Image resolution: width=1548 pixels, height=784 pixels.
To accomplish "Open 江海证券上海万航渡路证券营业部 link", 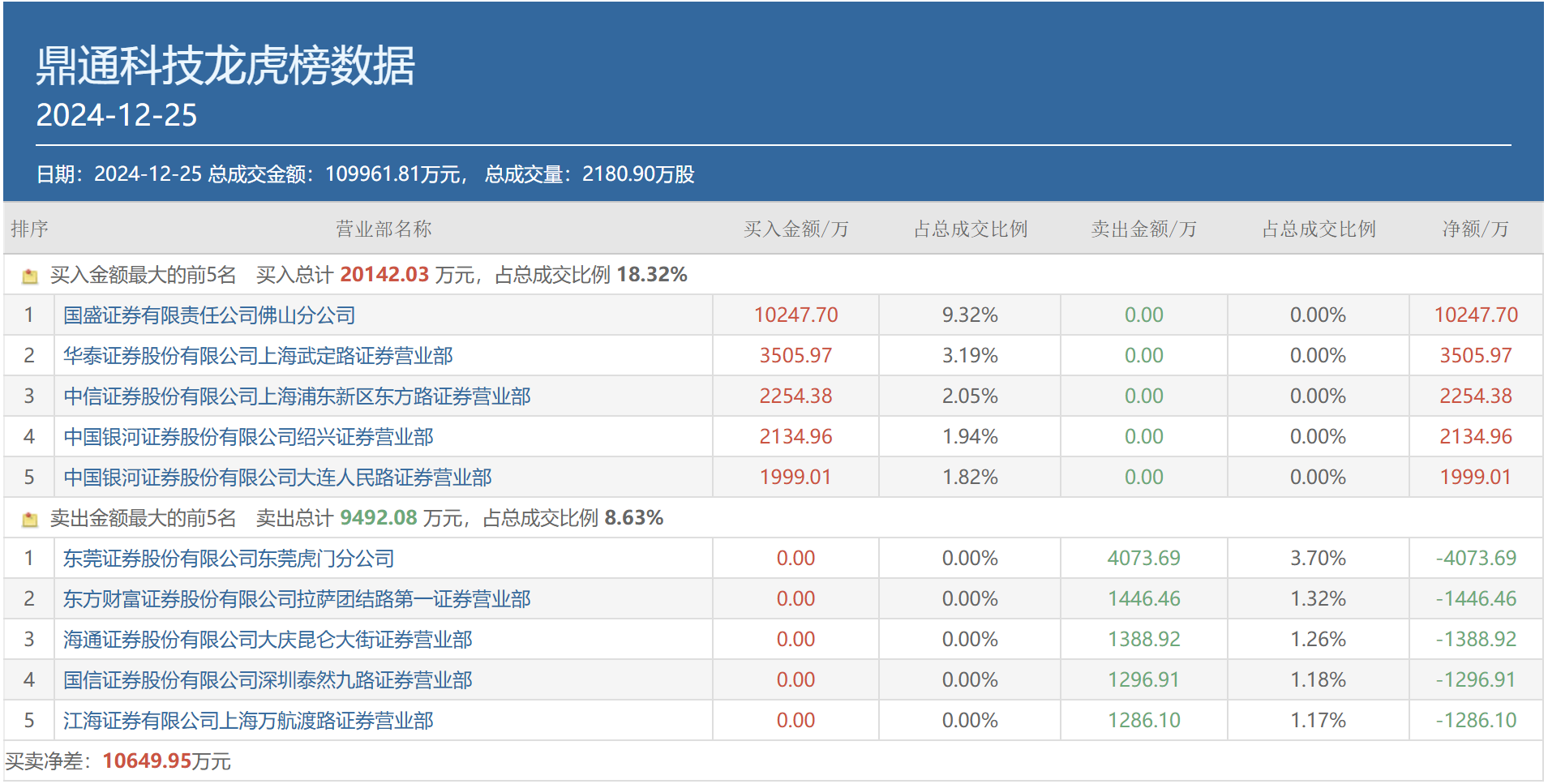I will pyautogui.click(x=248, y=721).
